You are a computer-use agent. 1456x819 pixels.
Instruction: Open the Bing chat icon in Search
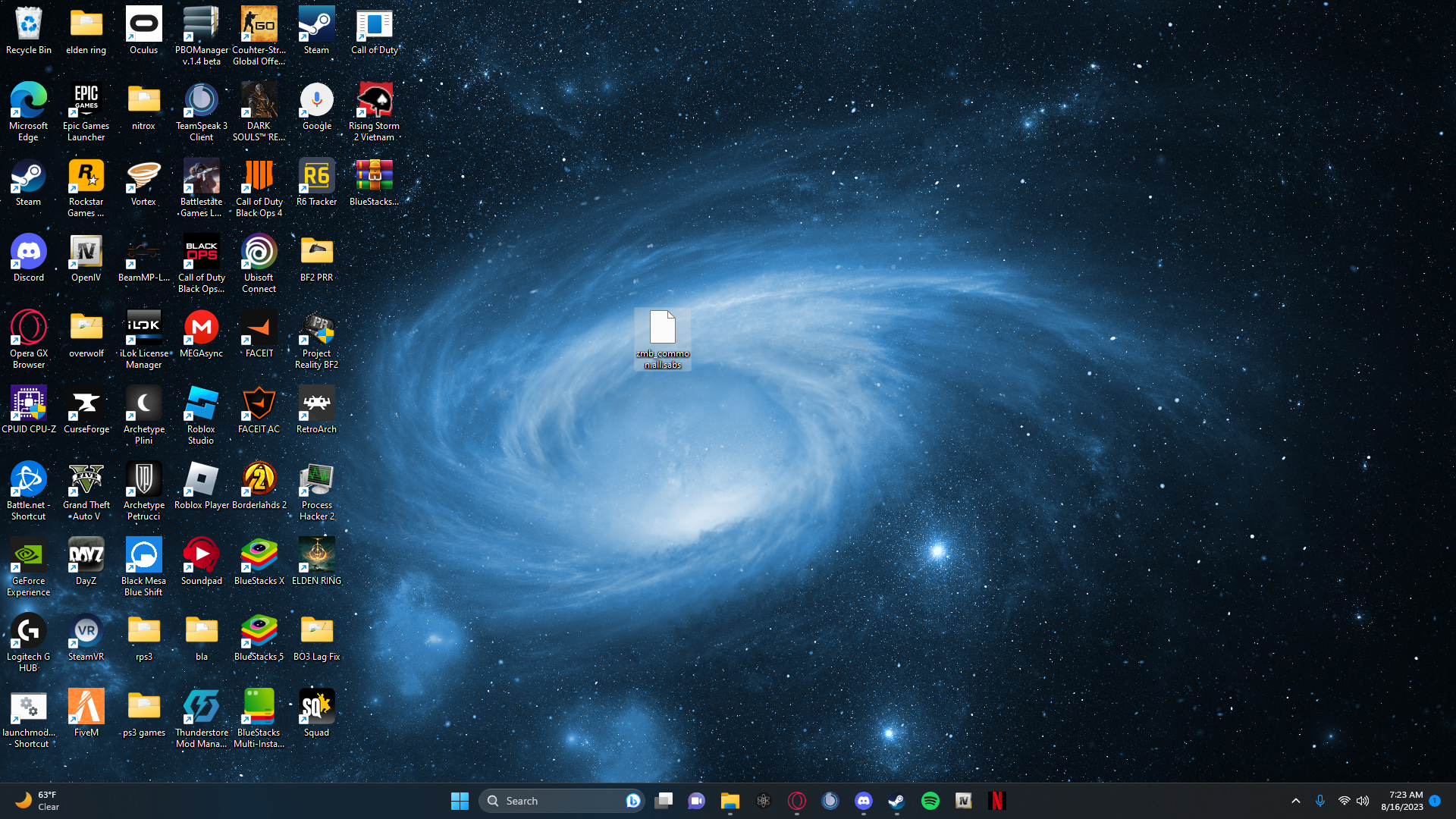[x=633, y=801]
